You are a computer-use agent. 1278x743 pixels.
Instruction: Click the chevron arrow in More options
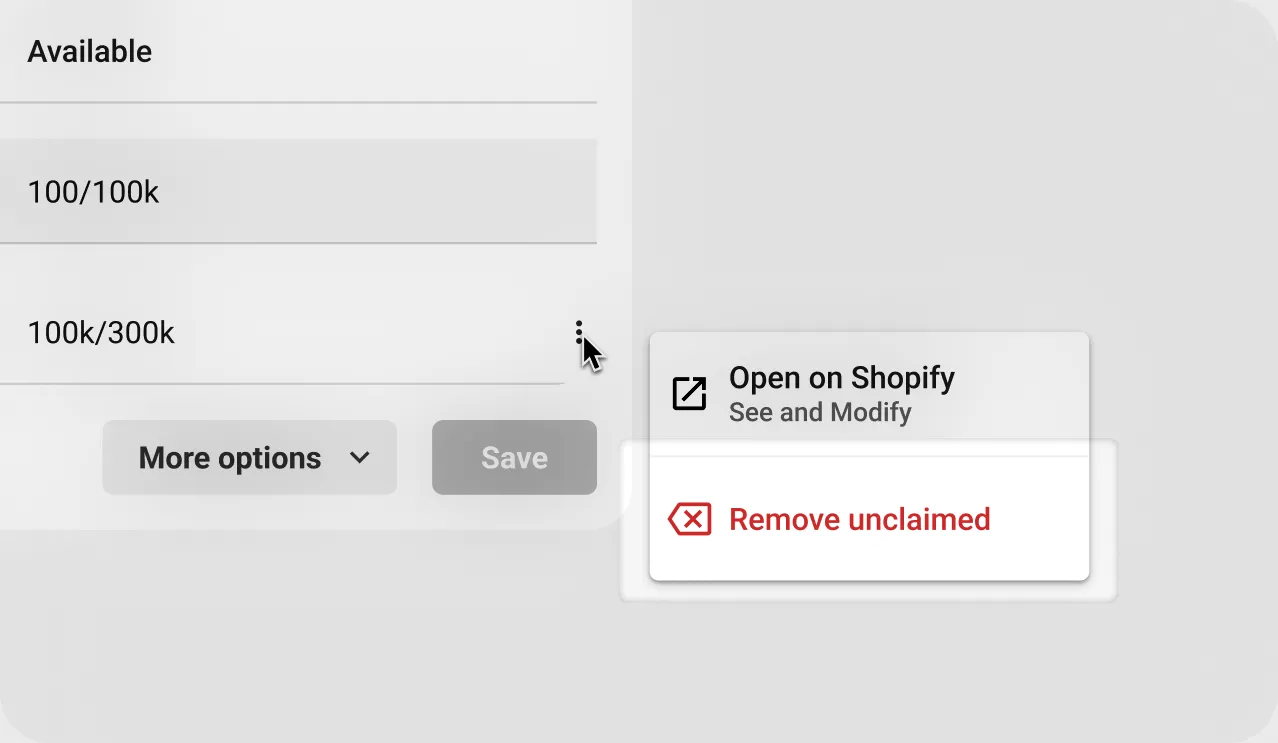360,458
